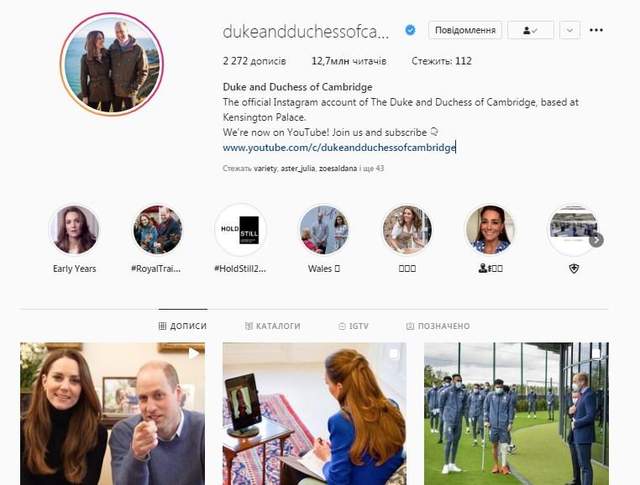Switch to the ДОПИСИ tab
Screen dimensions: 640x485
tap(182, 326)
